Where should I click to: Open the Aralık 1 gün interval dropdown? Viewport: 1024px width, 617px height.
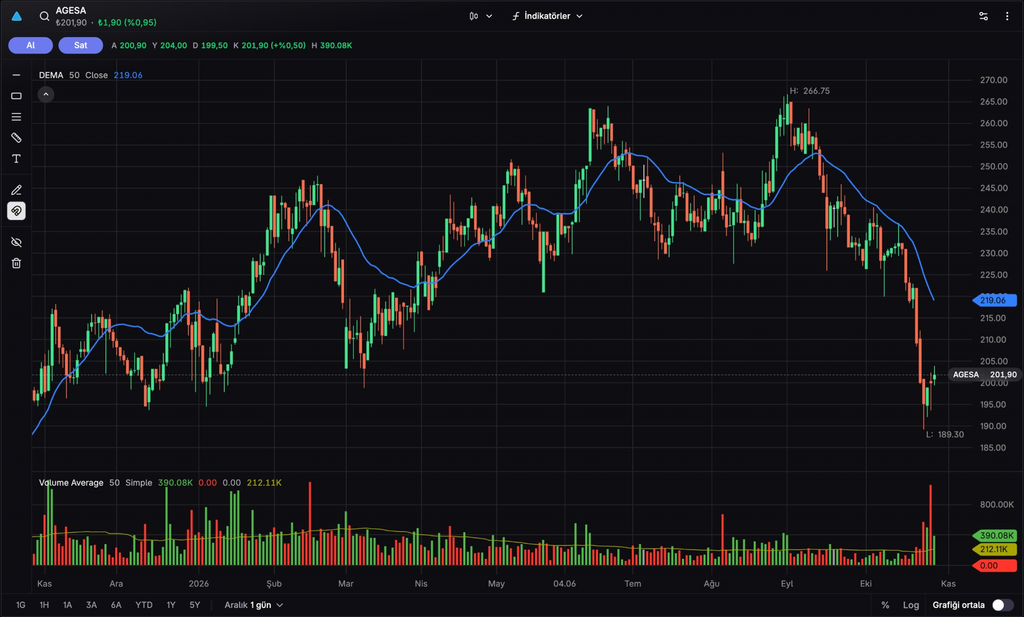tap(253, 605)
